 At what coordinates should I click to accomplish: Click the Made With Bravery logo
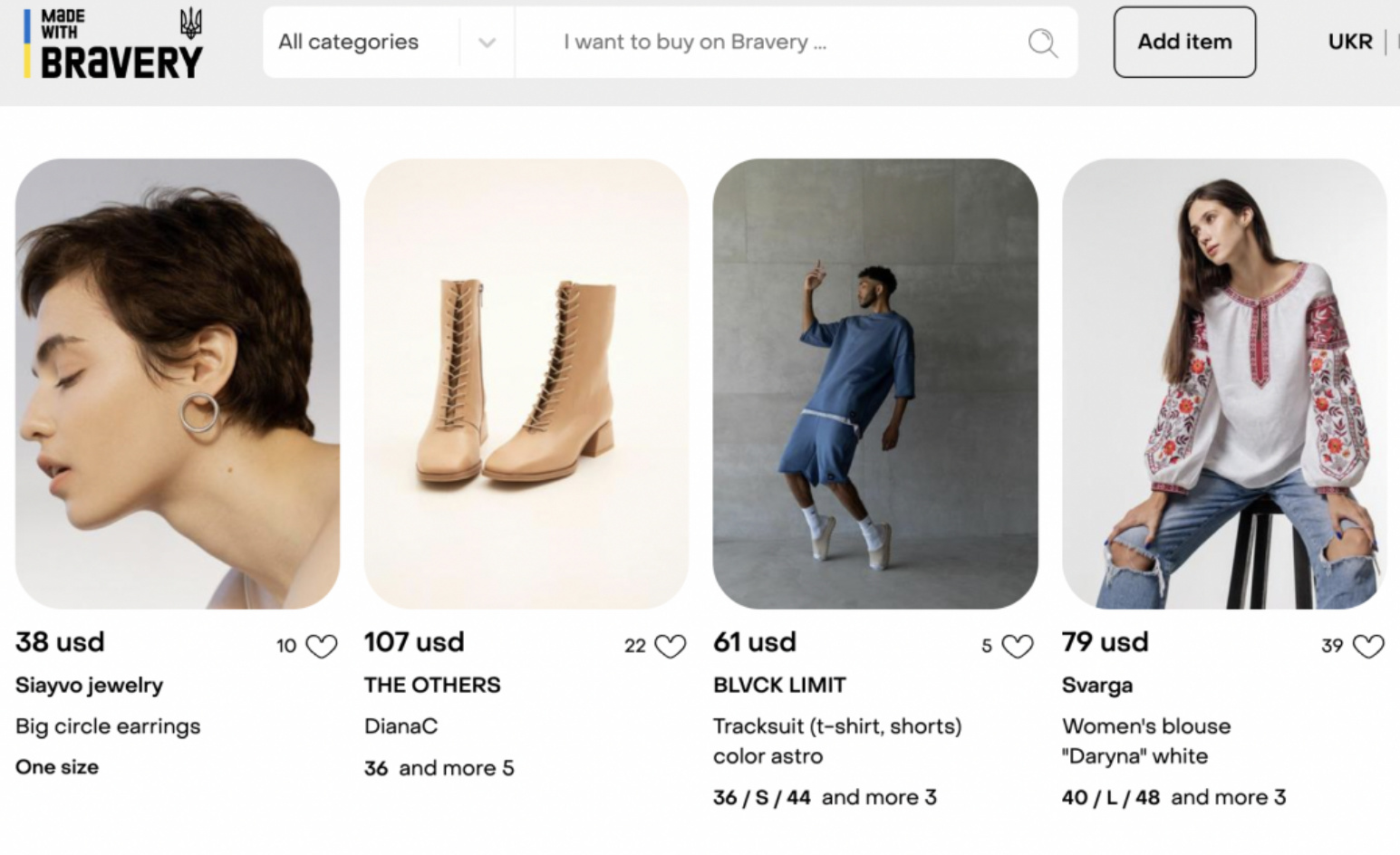pyautogui.click(x=113, y=43)
